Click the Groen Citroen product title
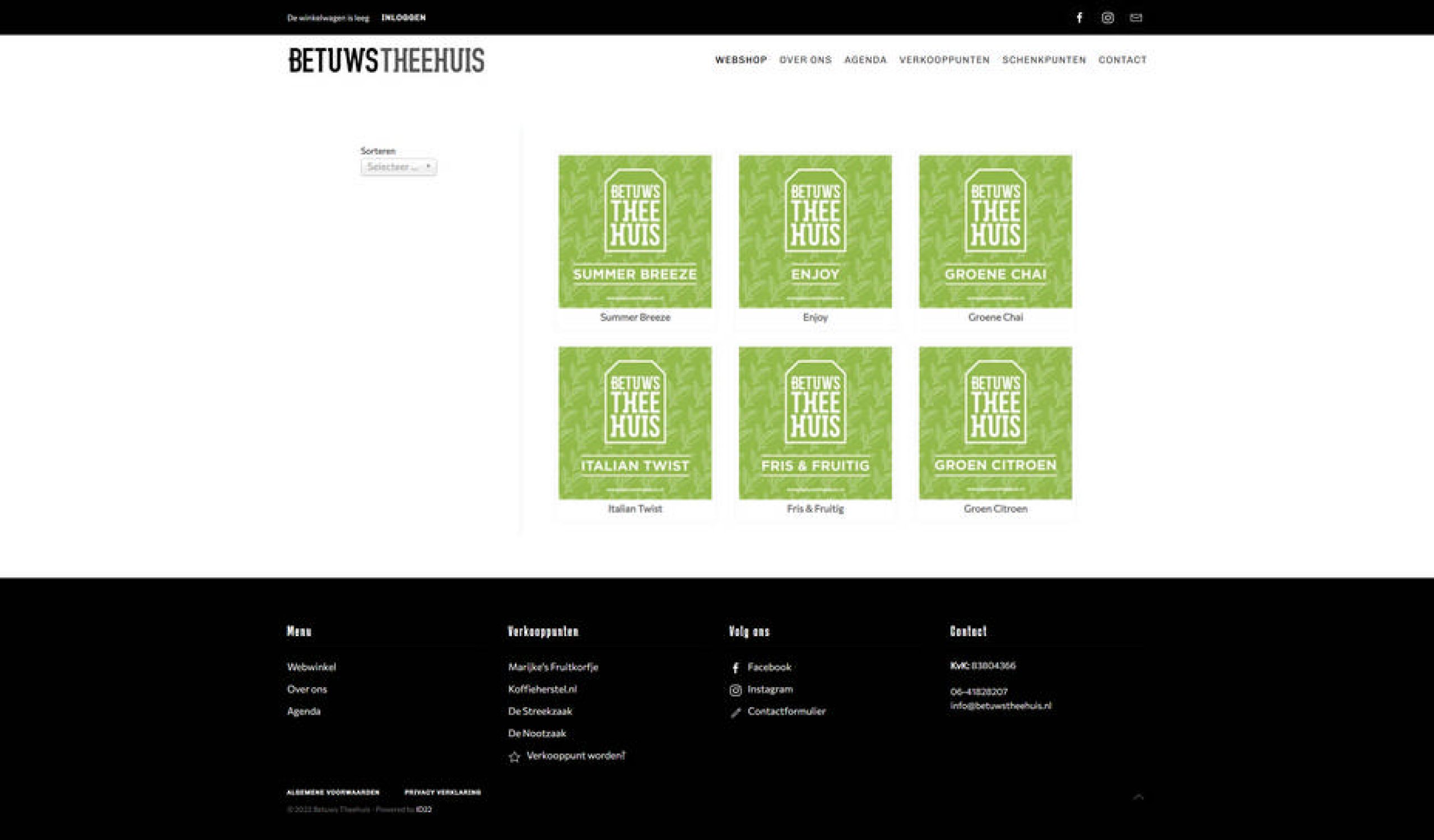Screen dimensions: 1434x840 pos(995,509)
